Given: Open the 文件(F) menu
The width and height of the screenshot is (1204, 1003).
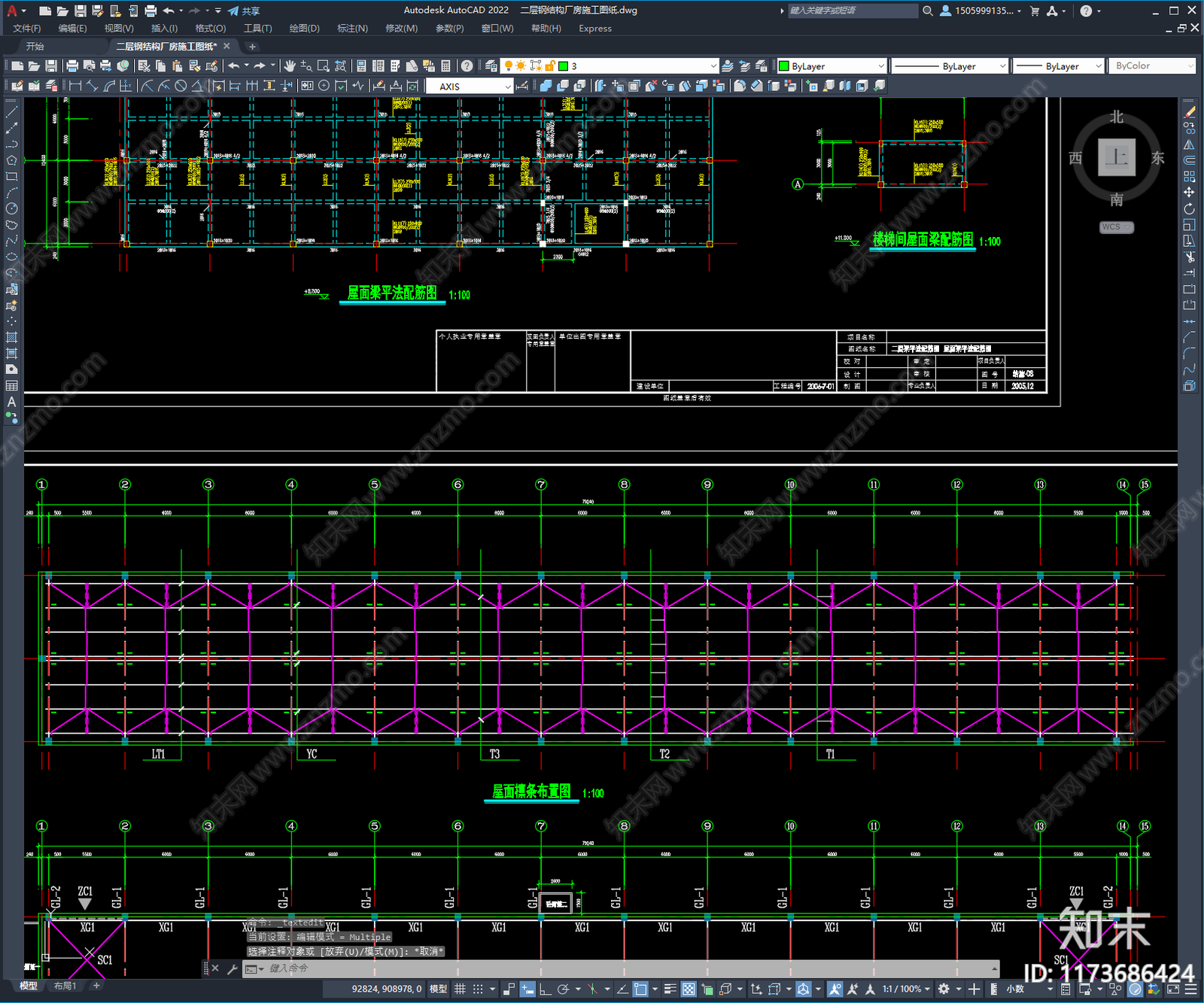Looking at the screenshot, I should click(x=26, y=28).
